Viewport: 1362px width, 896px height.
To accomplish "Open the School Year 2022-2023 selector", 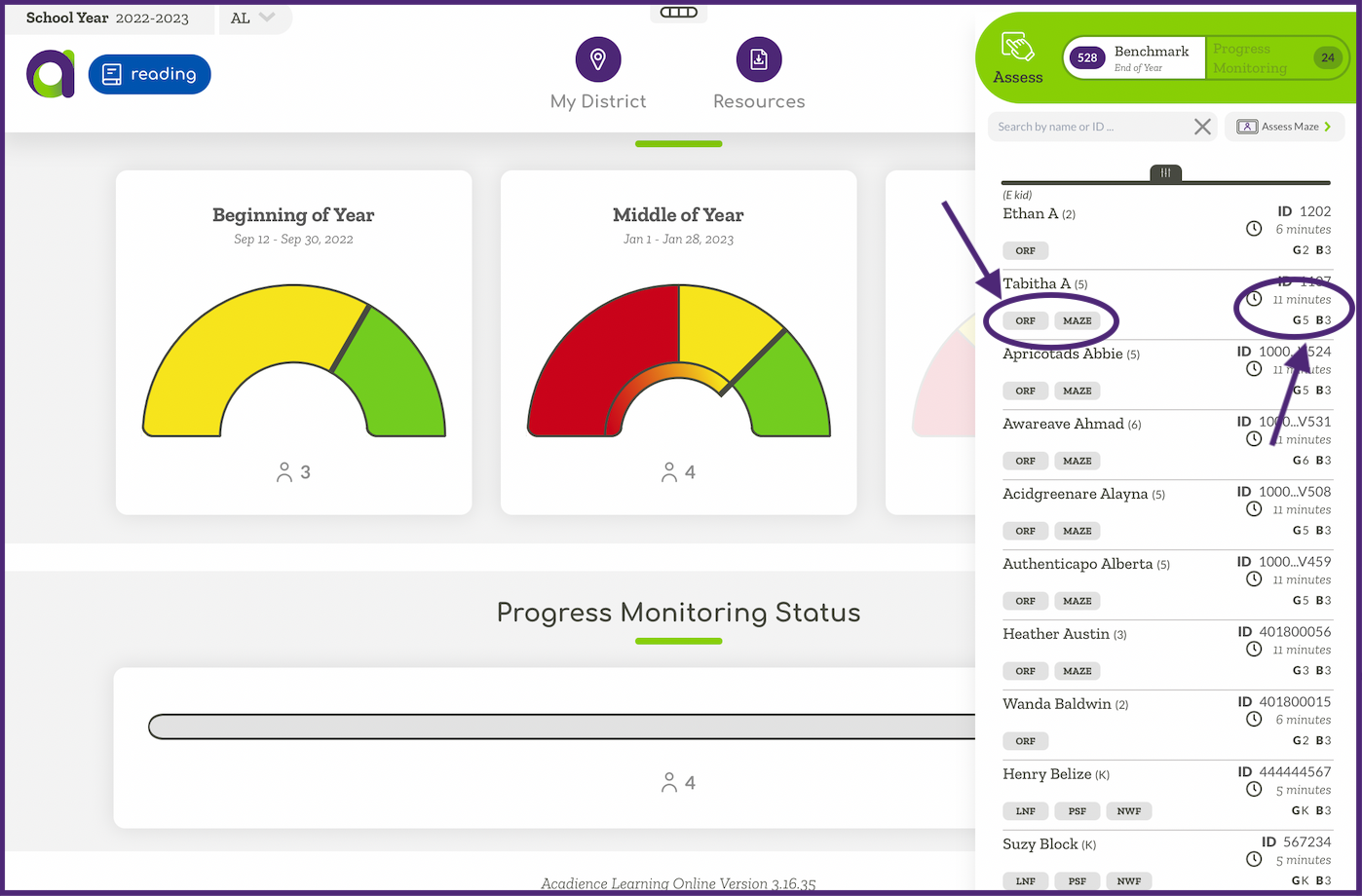I will 107,19.
